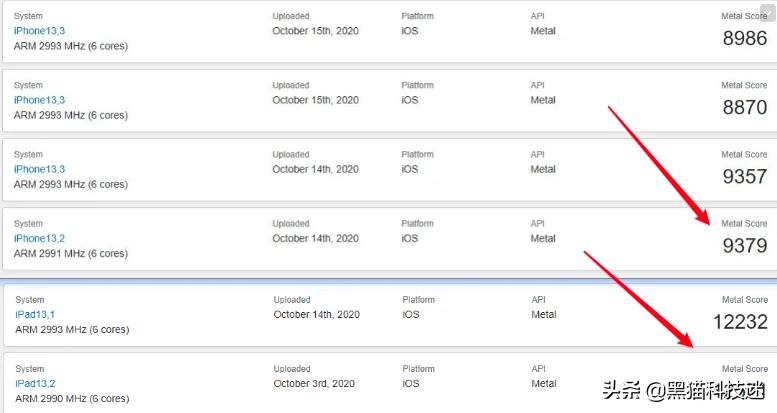Click the Metal API value in the iPad13,1 row
This screenshot has height=413, width=777.
[544, 314]
